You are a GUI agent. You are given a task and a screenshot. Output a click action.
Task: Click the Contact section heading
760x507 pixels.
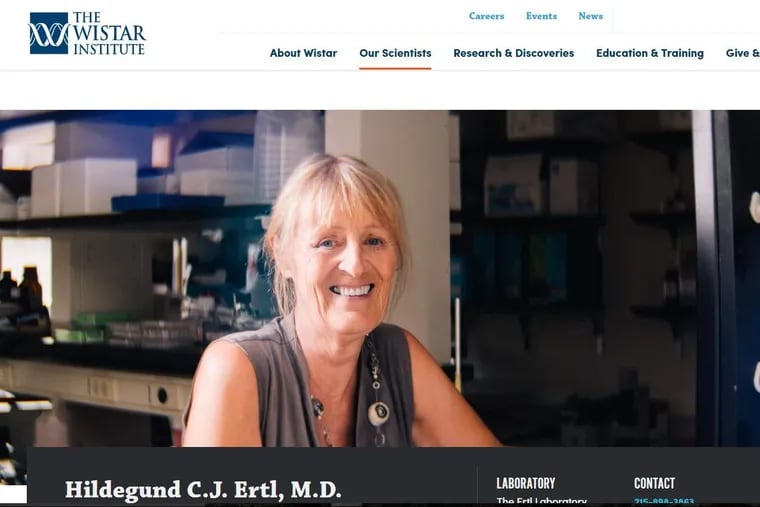point(654,483)
